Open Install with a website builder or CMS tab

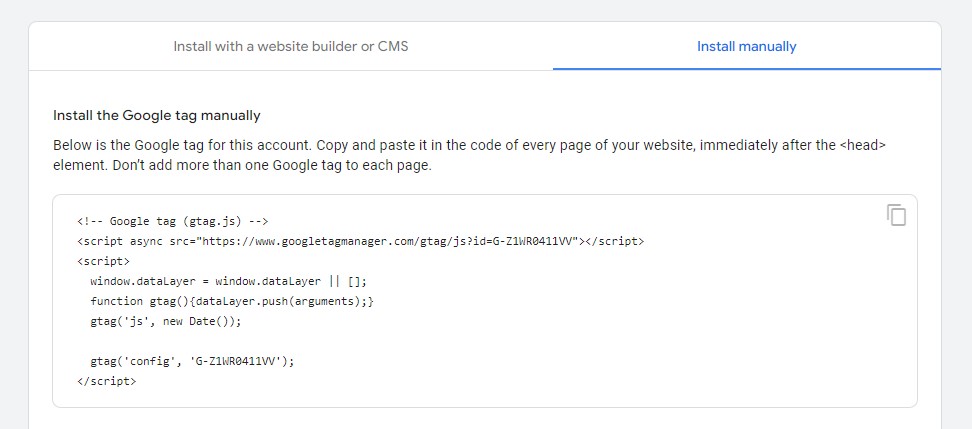coord(290,46)
